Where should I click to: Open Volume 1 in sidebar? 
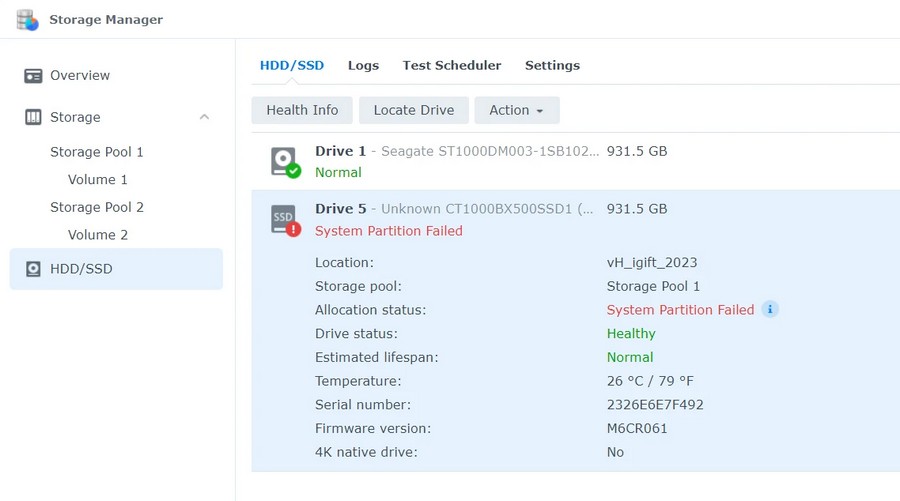coord(98,180)
